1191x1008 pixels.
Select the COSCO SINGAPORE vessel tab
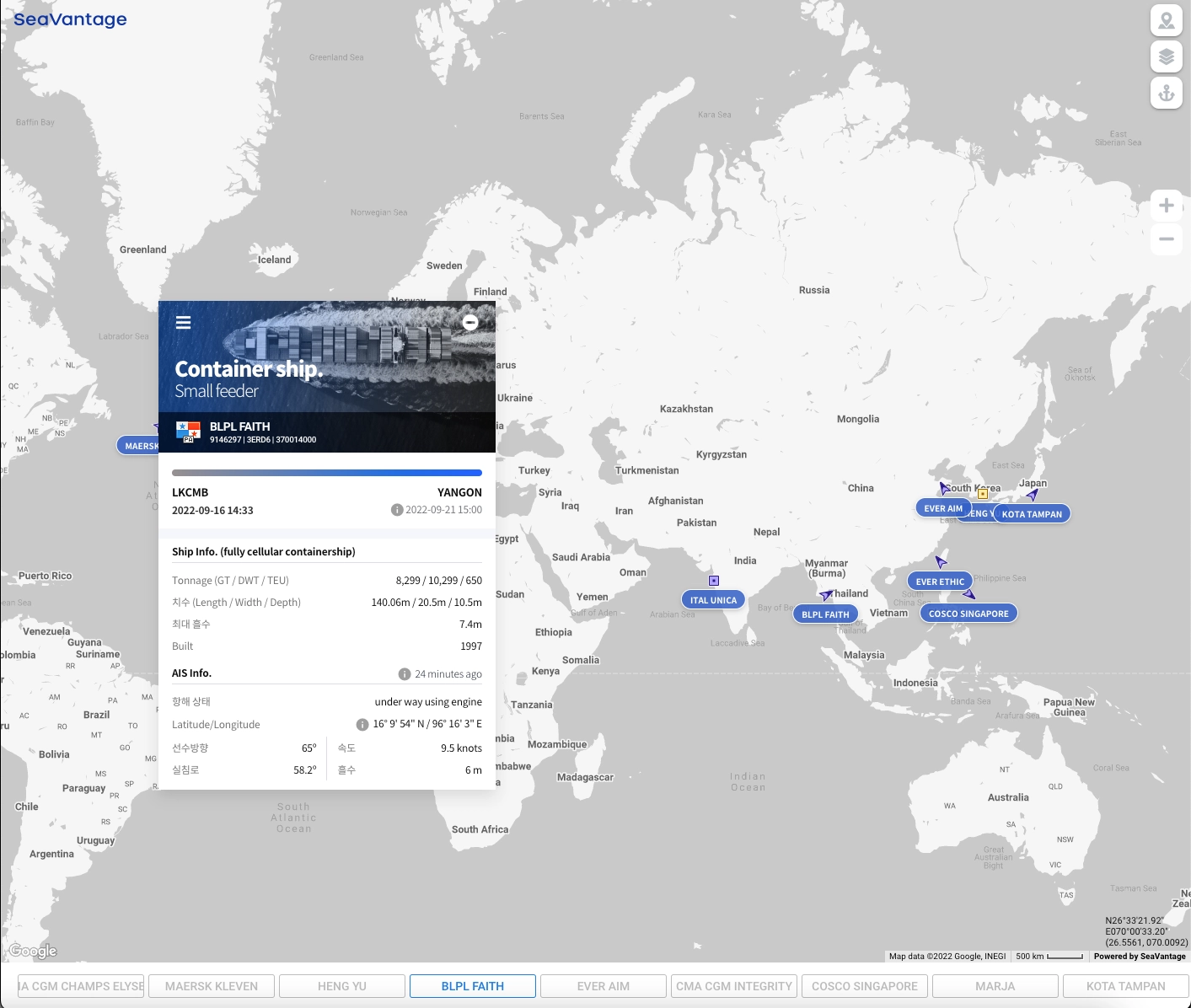865,986
